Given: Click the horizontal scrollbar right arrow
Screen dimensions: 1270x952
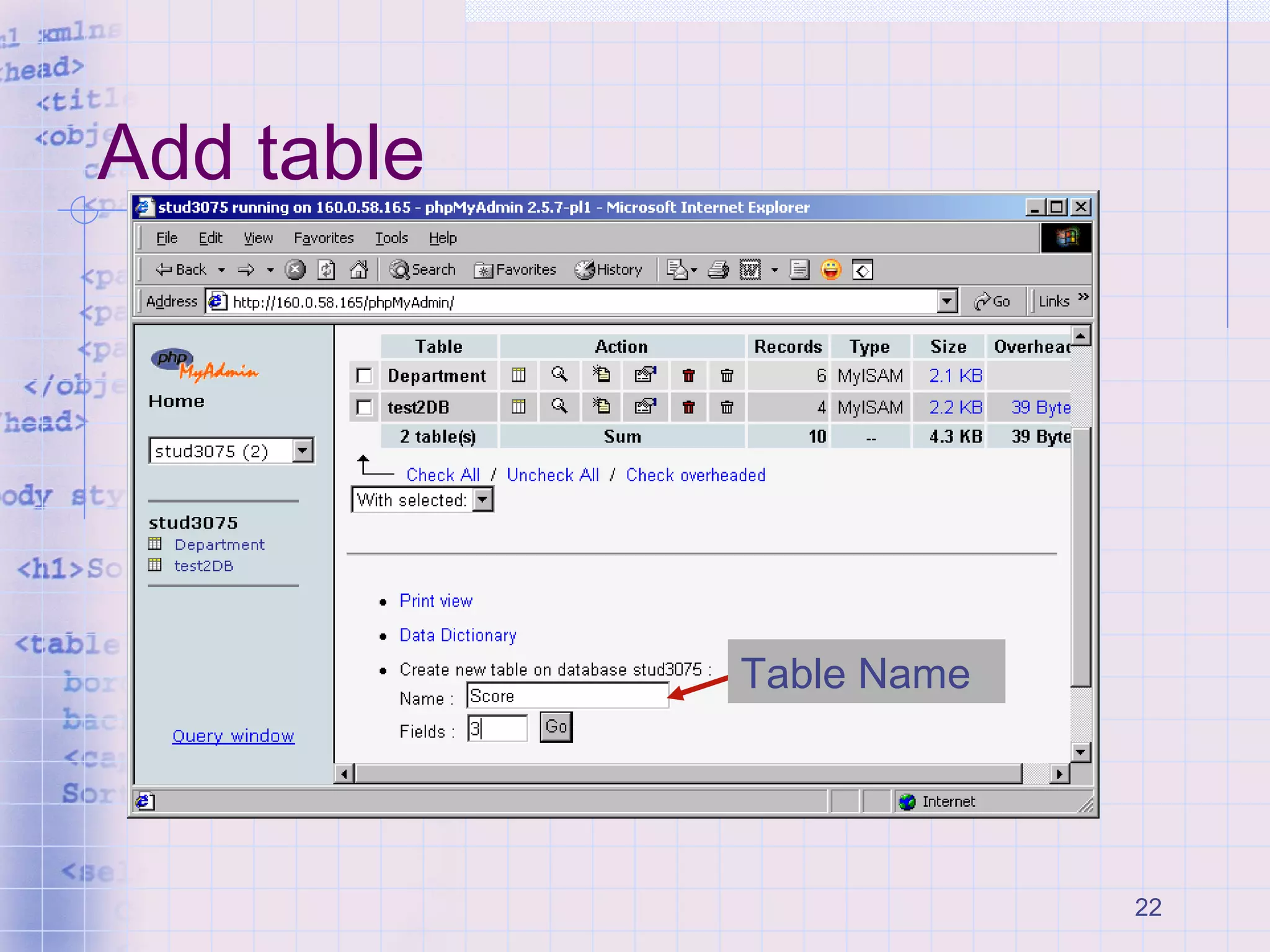Looking at the screenshot, I should coord(1060,773).
